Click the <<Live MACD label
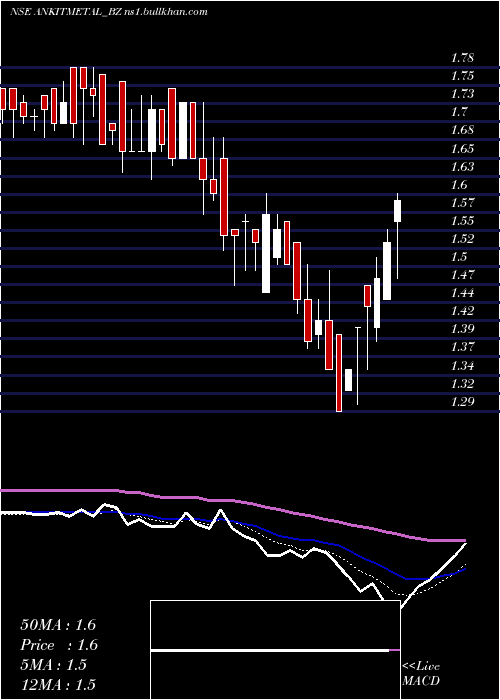The width and height of the screenshot is (500, 700). [x=421, y=674]
